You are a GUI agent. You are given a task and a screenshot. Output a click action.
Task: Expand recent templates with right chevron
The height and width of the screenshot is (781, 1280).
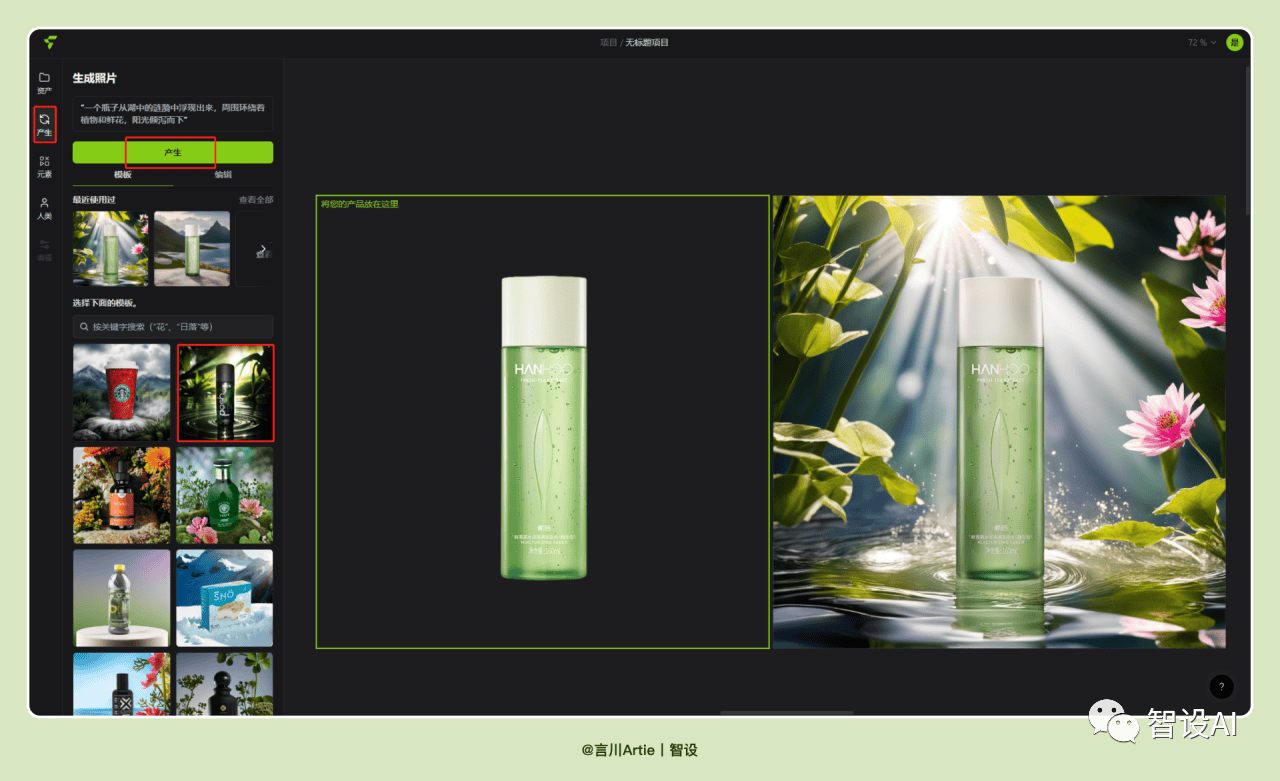click(263, 249)
